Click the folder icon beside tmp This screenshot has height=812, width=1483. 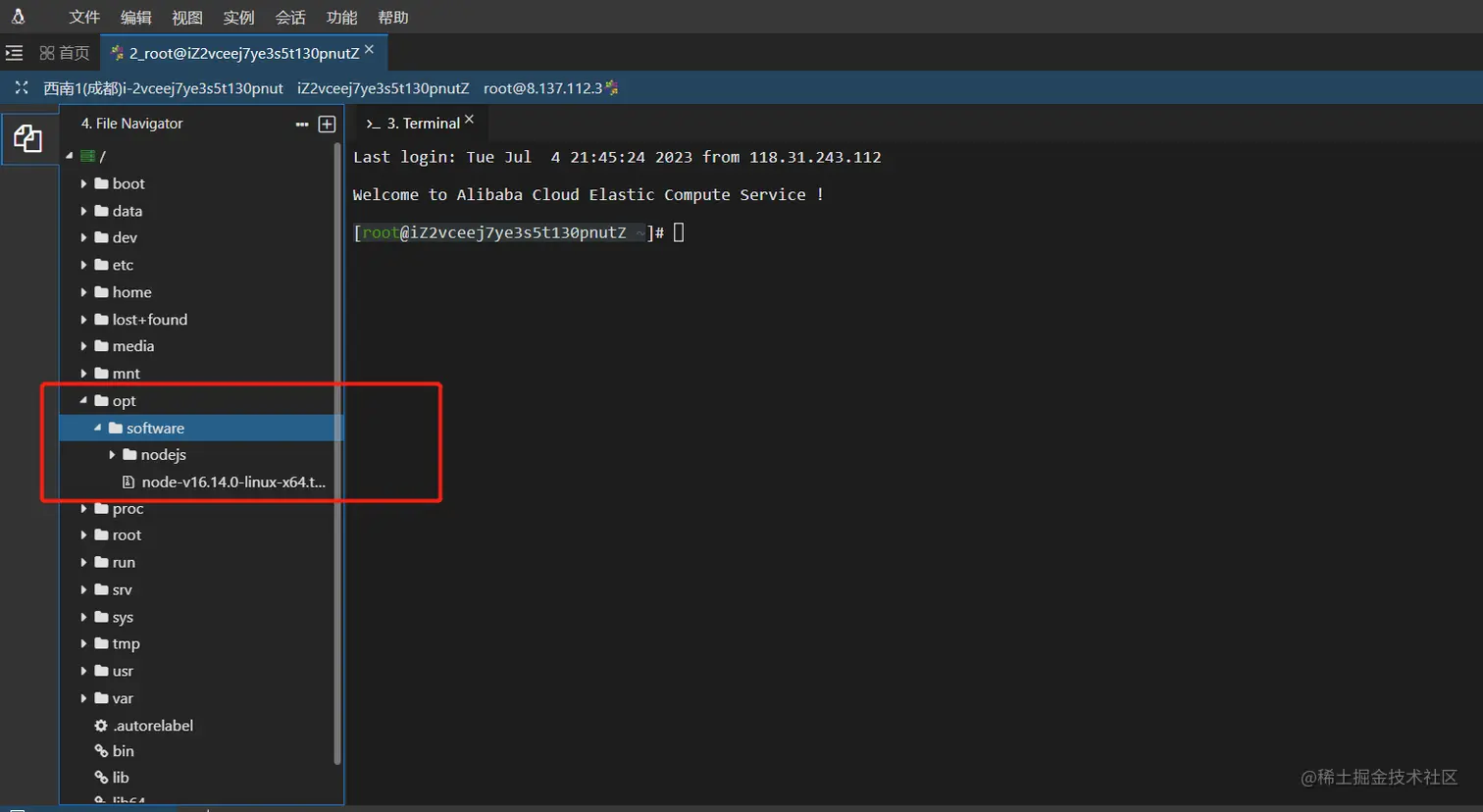pos(101,643)
